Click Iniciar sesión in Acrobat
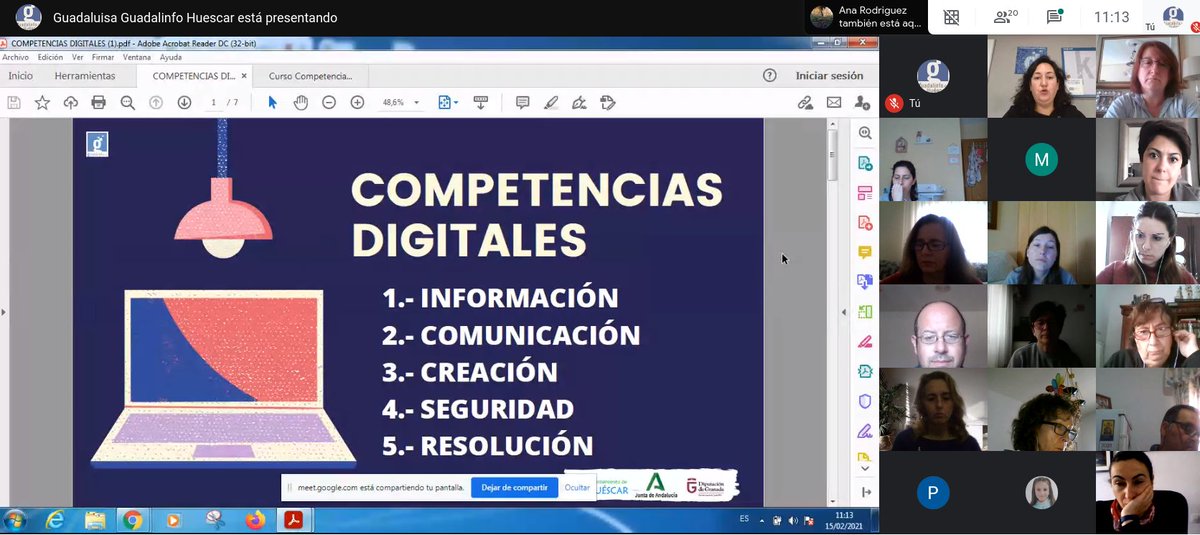The height and width of the screenshot is (535, 1200). 829,75
